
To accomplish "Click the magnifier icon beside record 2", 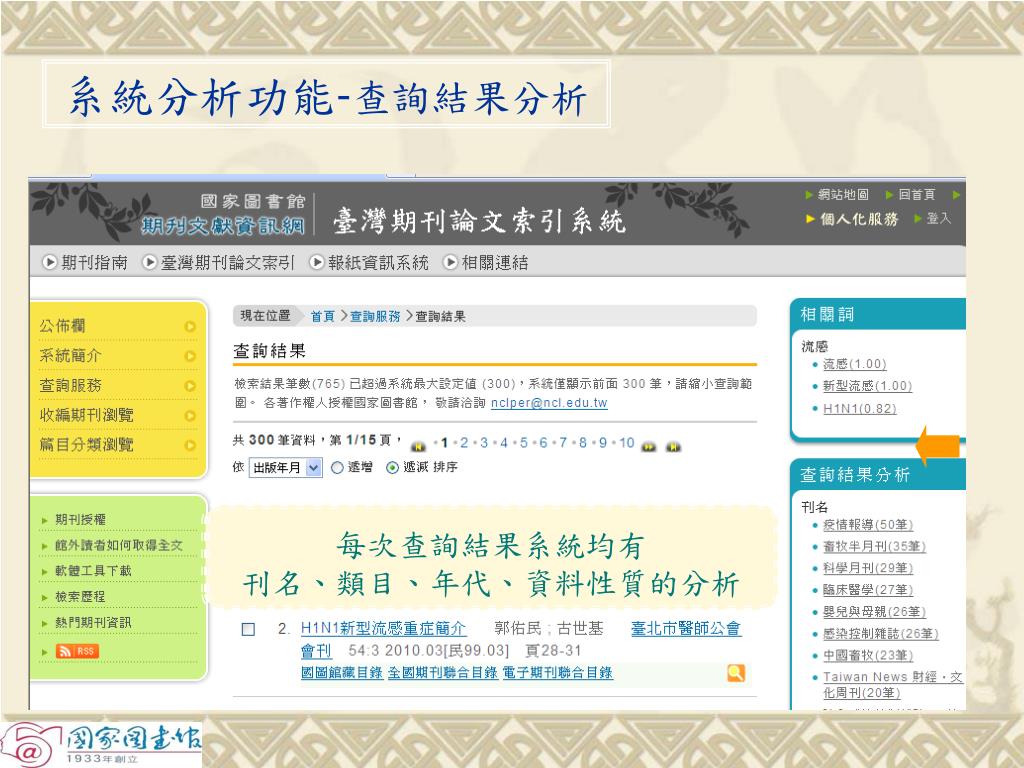I will (736, 673).
